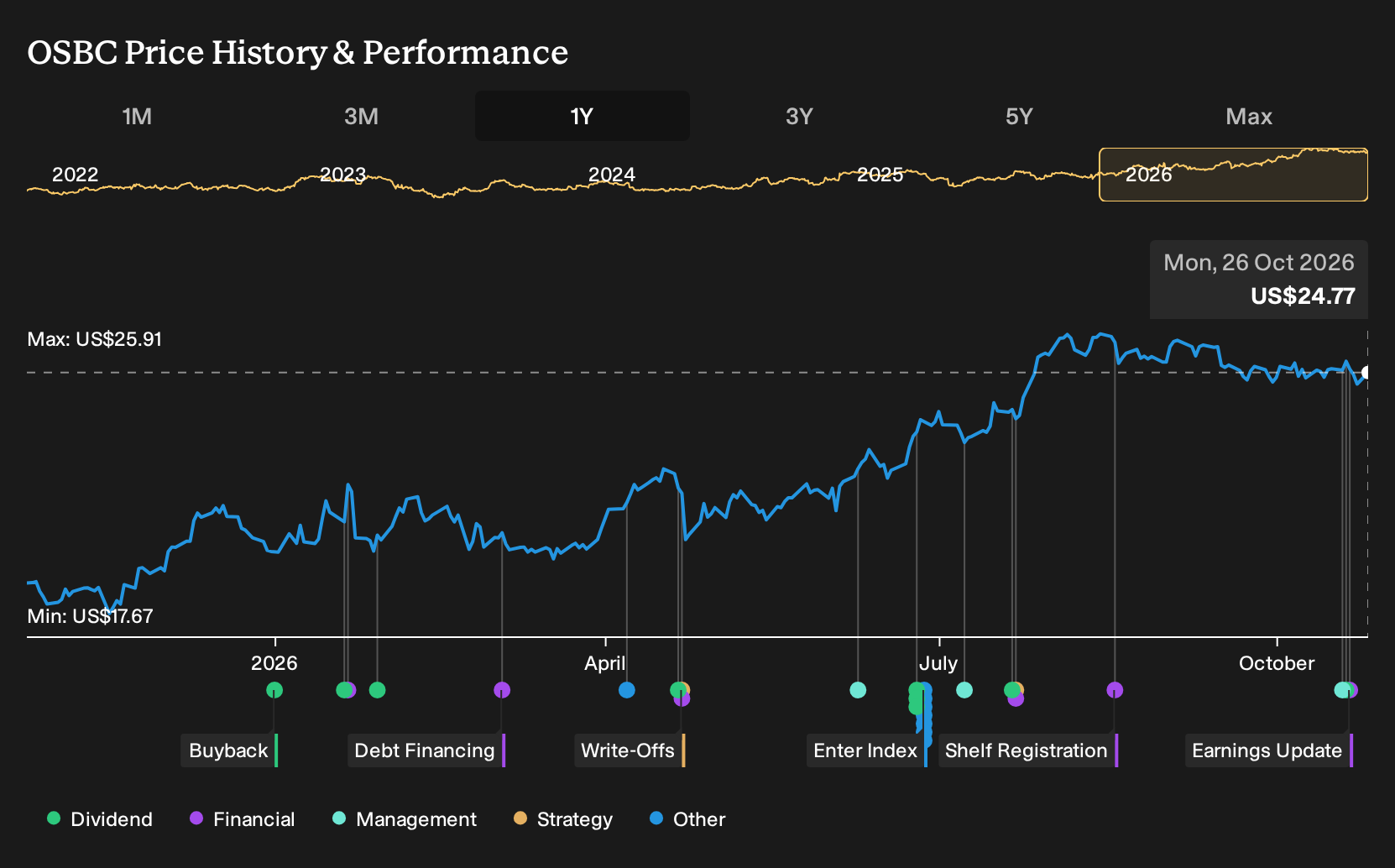Toggle the Management legend filter
Viewport: 1395px width, 868px height.
click(x=404, y=819)
